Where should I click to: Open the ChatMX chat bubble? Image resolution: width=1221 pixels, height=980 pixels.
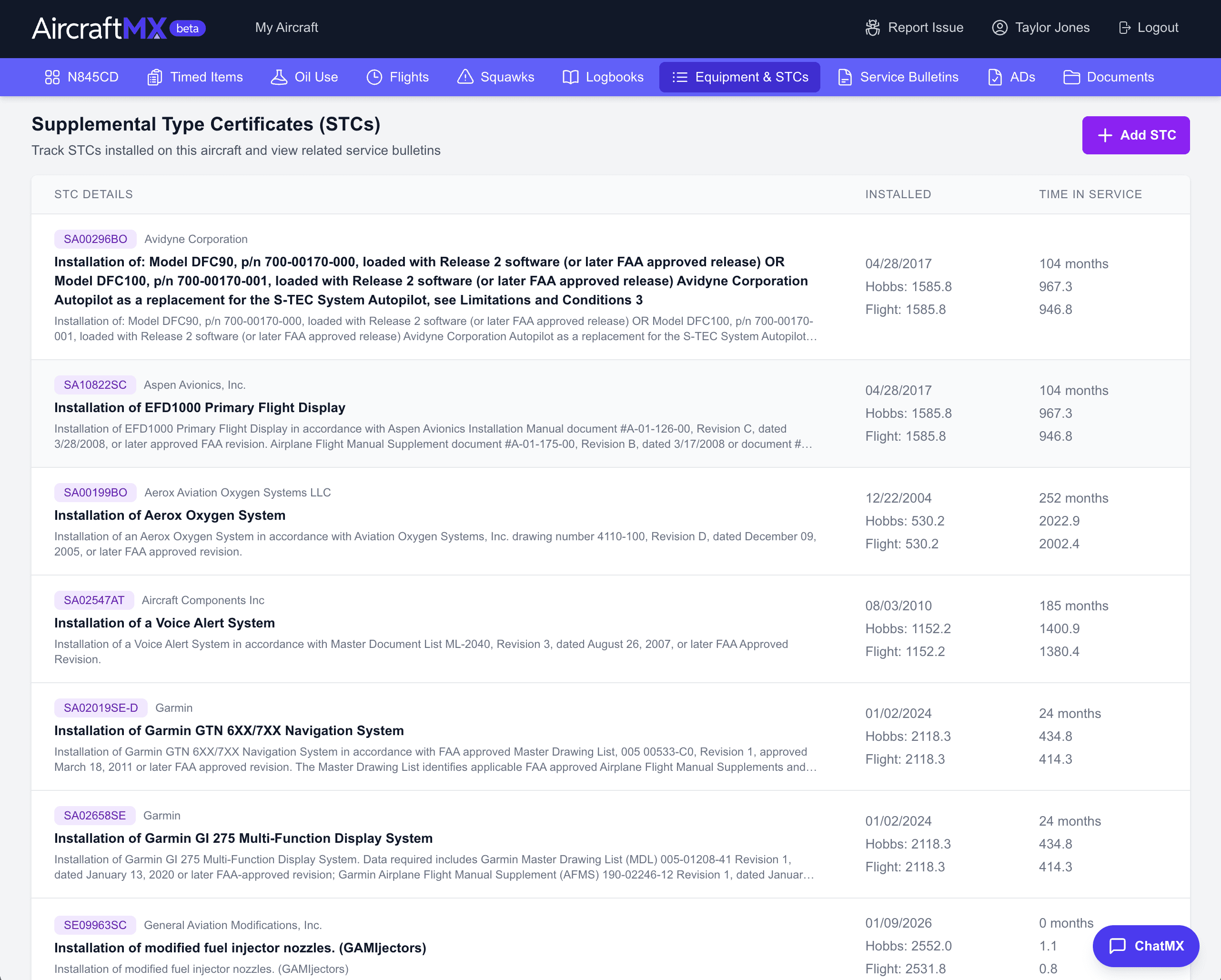click(x=1145, y=946)
